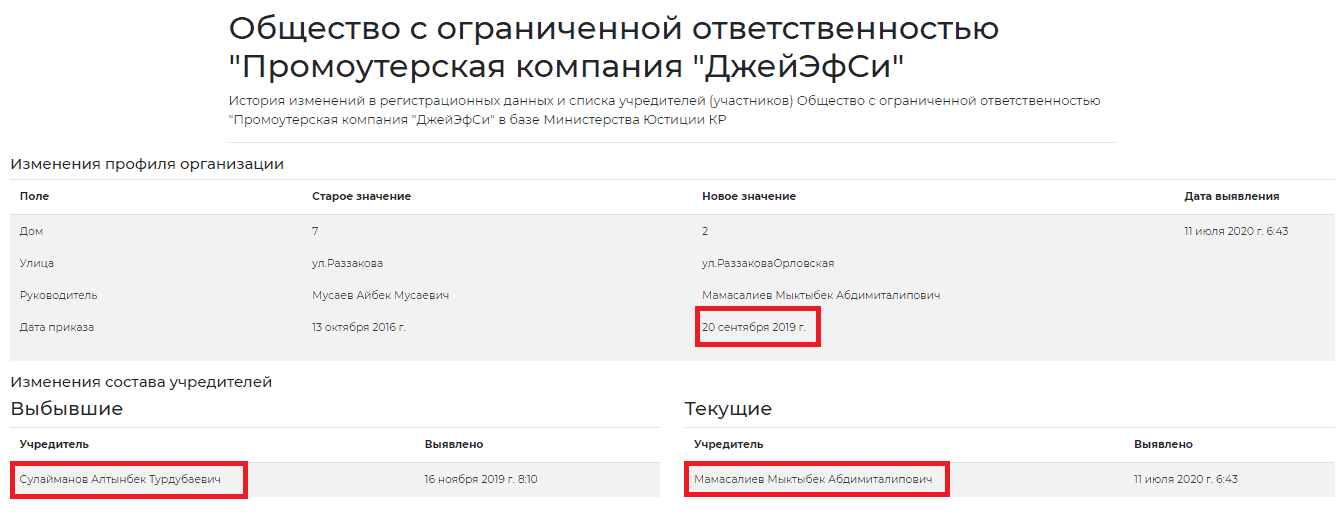Viewport: 1343px width, 527px height.
Task: Select new street value "ул.РаззаковаОрловская"
Action: 767,263
